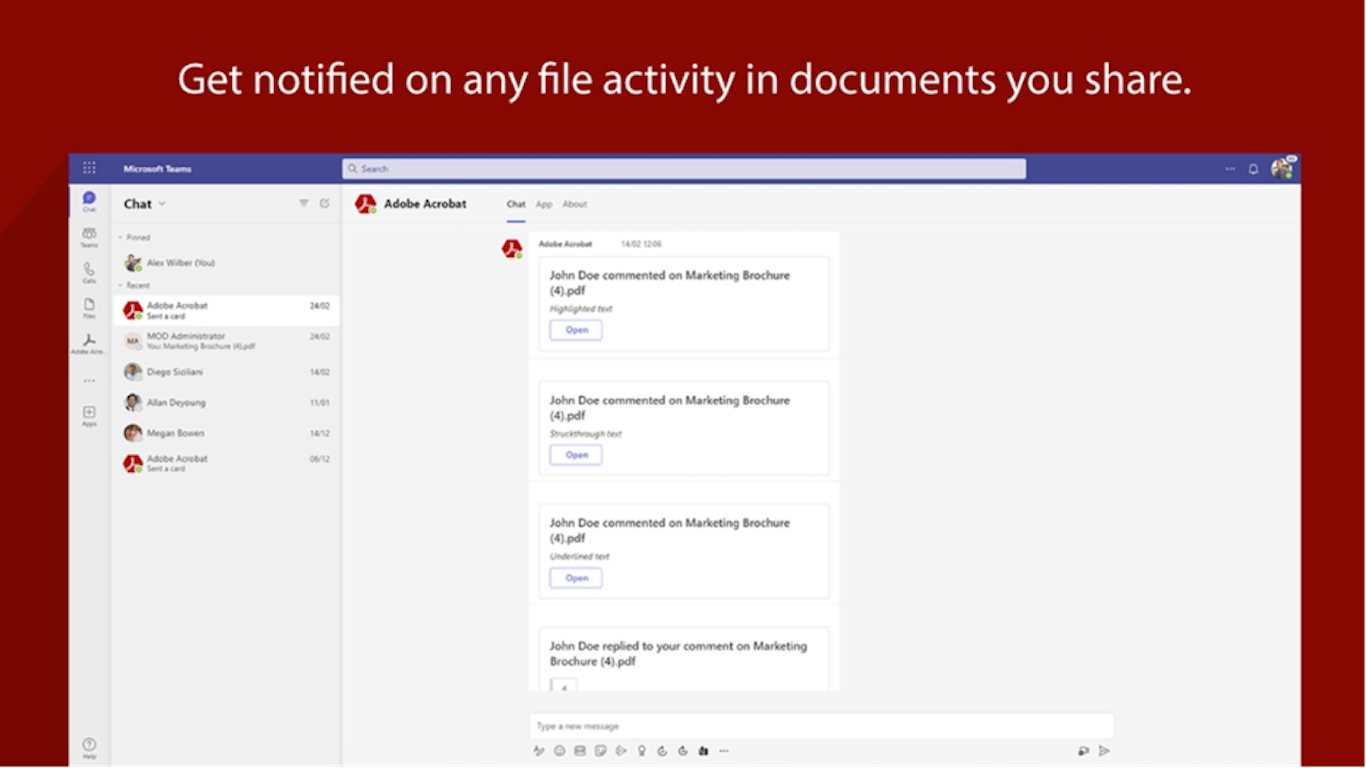Click Adobe Acrobat sender avatar in message
This screenshot has height=768, width=1366.
512,249
